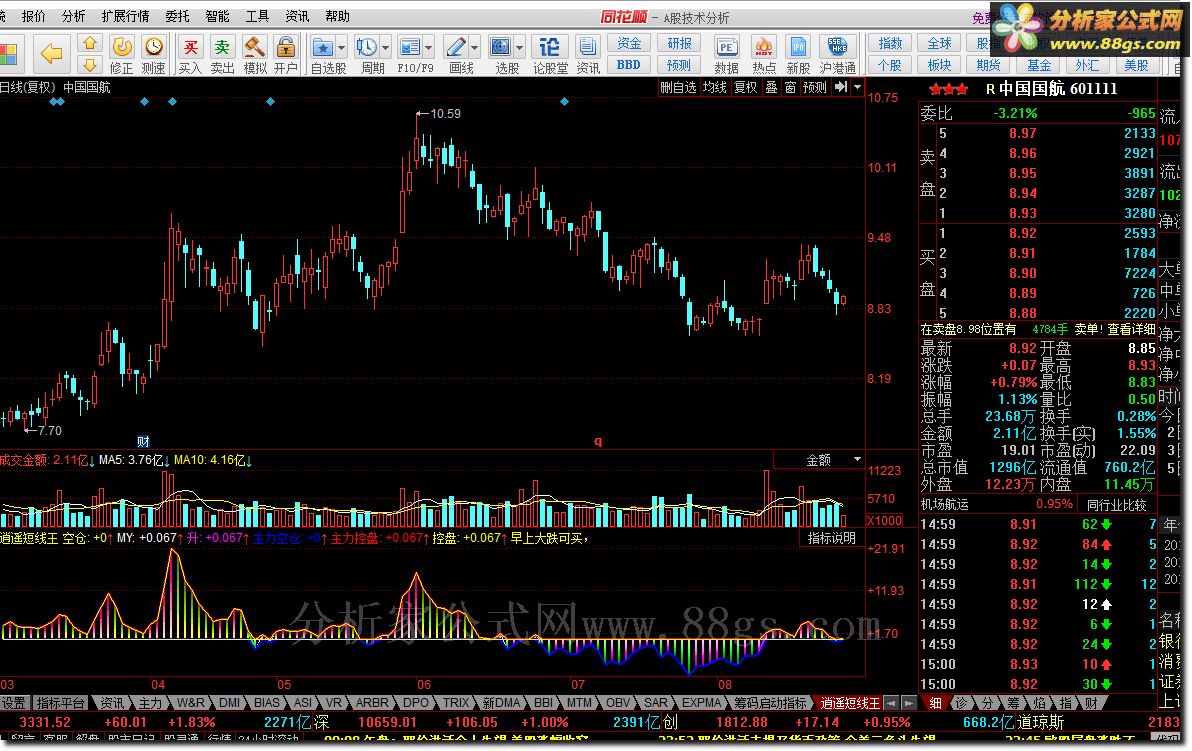
Task: Open the 报价 menu
Action: click(33, 16)
